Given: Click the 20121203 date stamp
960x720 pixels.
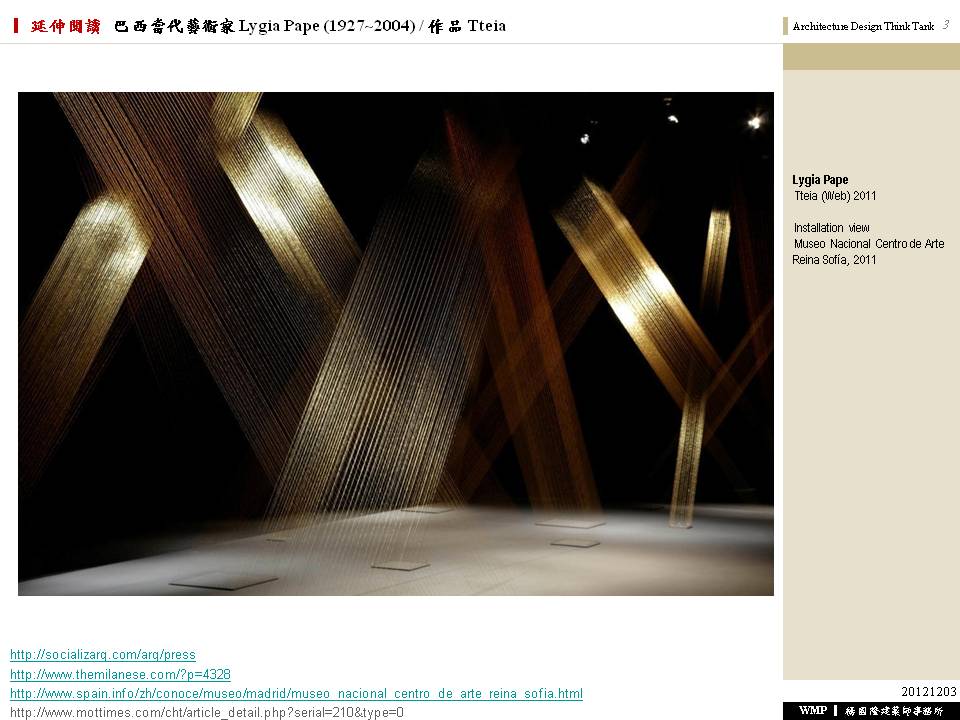Looking at the screenshot, I should pos(929,692).
